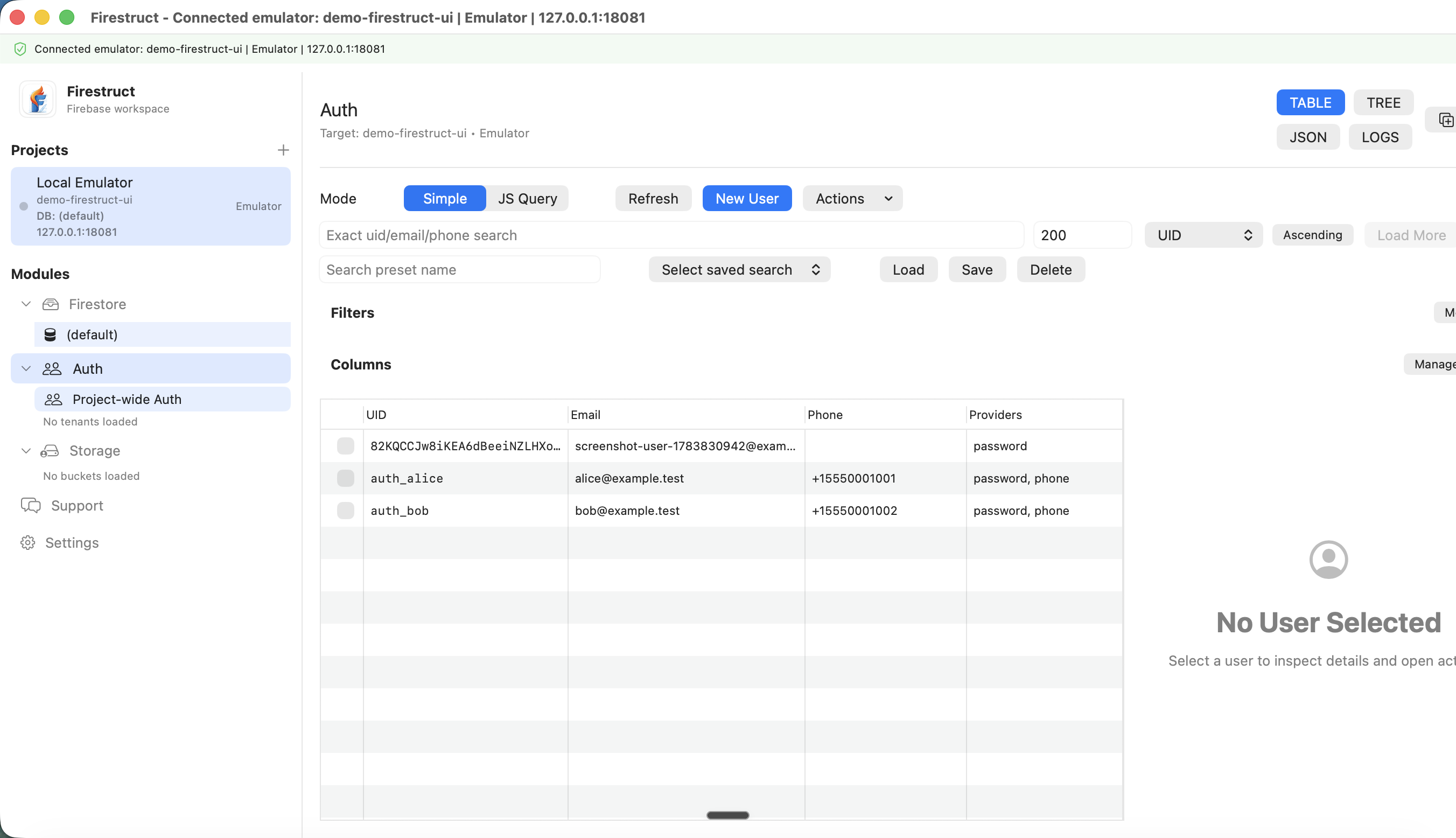This screenshot has width=1456, height=838.
Task: Click the Settings gear icon
Action: (x=27, y=543)
